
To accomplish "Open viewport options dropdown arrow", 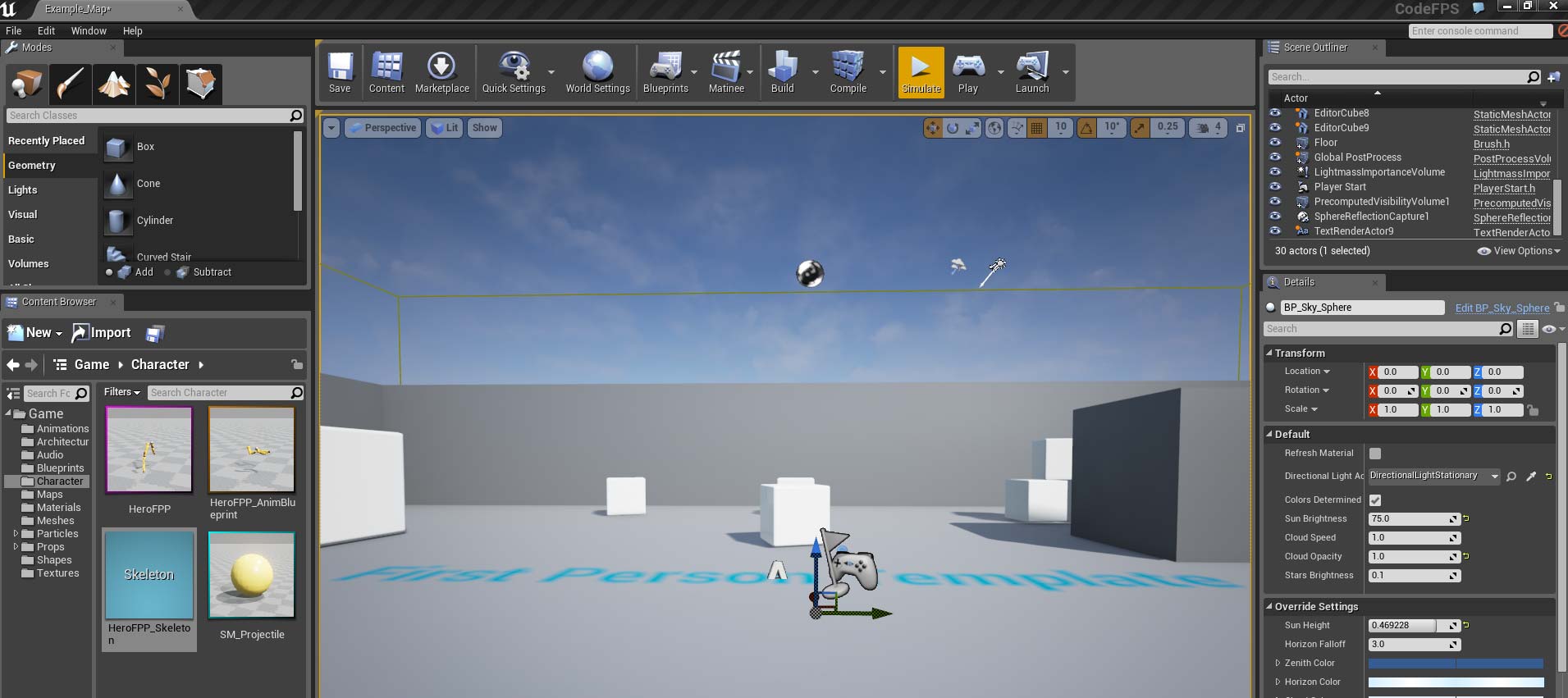I will coord(331,128).
